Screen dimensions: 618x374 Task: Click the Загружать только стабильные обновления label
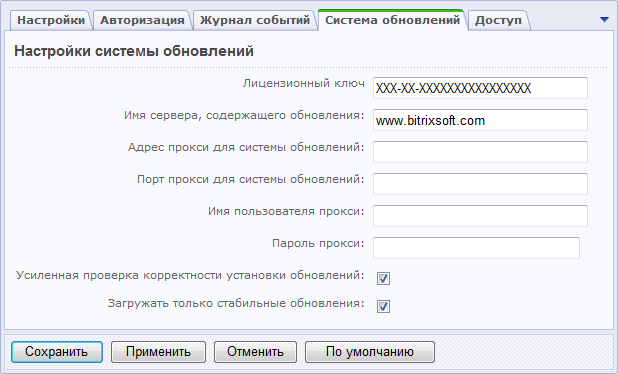coord(236,303)
